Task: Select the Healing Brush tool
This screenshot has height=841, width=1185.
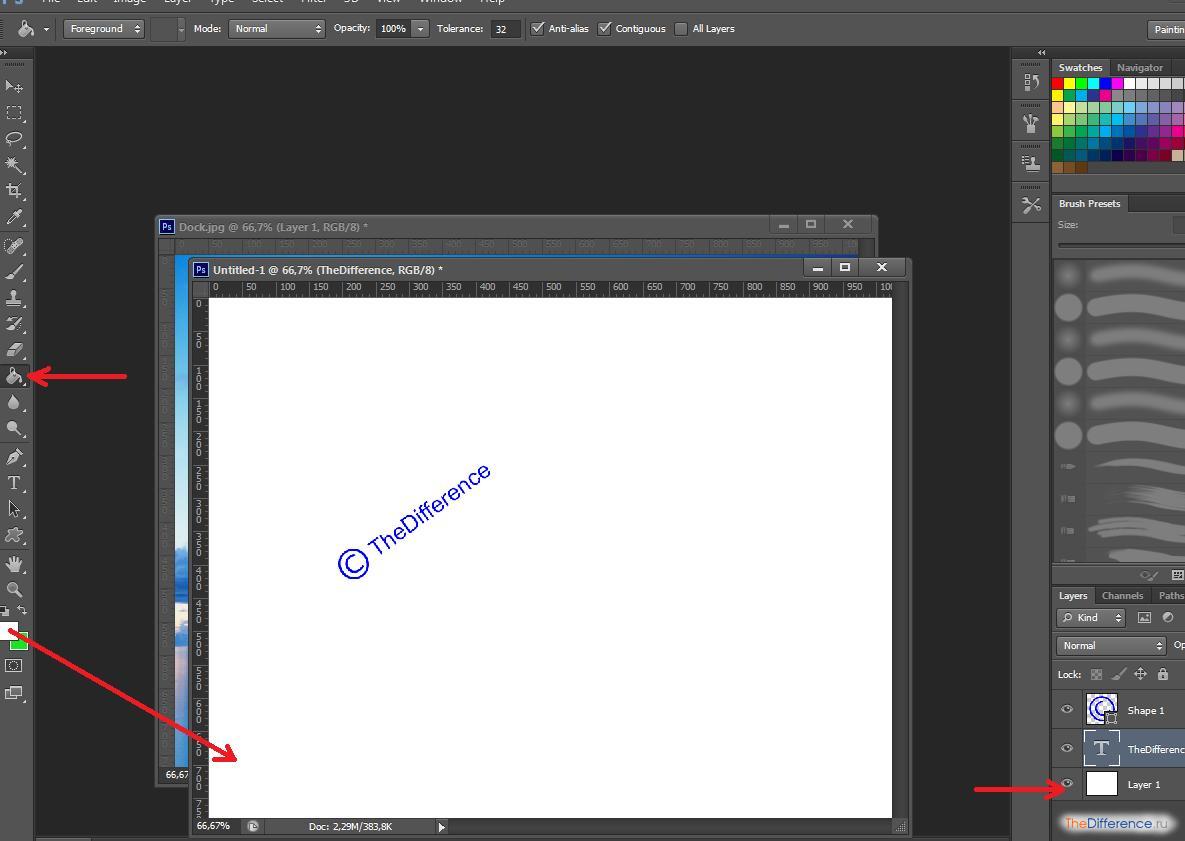Action: click(x=14, y=246)
